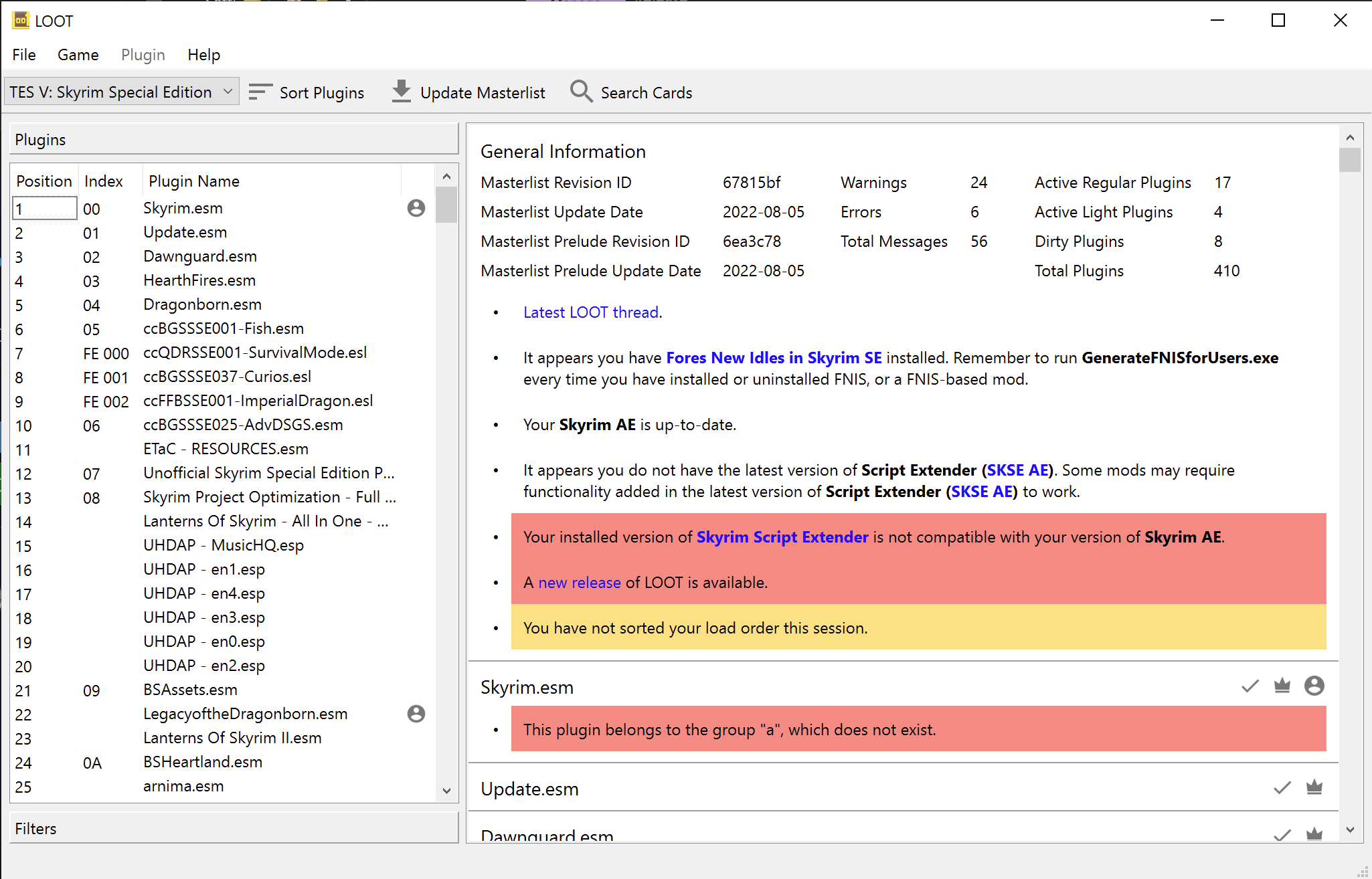Open the Help menu
This screenshot has width=1372, height=879.
tap(204, 54)
